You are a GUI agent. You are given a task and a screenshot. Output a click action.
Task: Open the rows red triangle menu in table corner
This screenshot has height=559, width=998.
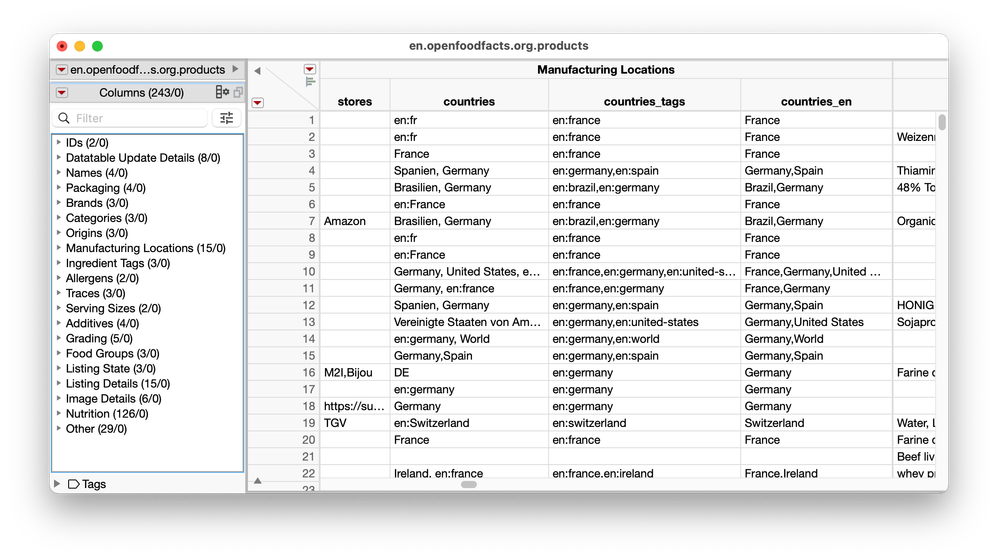click(x=258, y=103)
